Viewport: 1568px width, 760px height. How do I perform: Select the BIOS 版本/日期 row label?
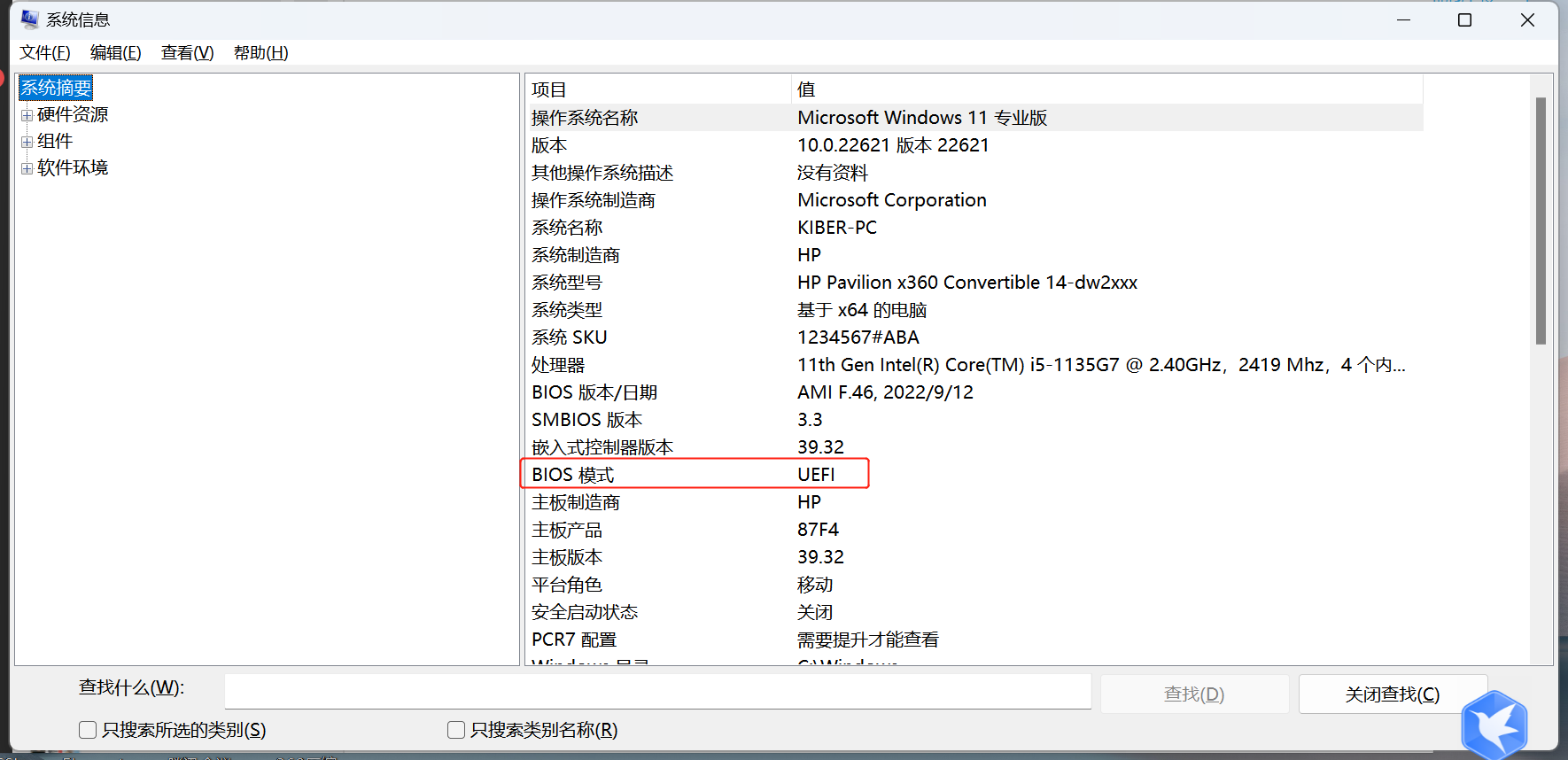594,392
